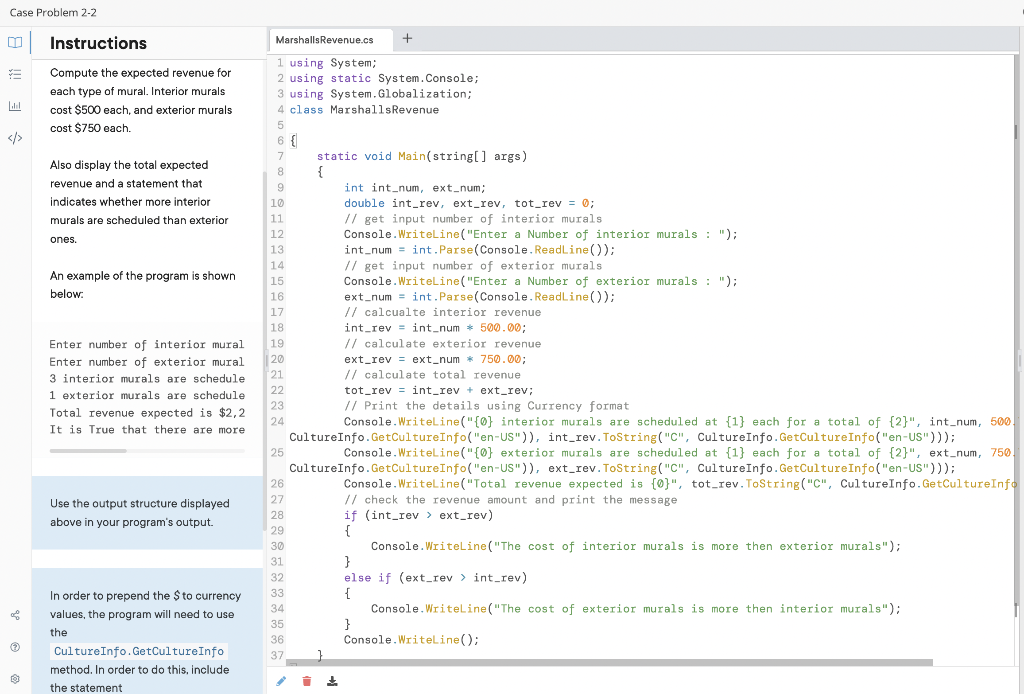Click the example output horizontal scrollbar
The height and width of the screenshot is (694, 1024).
(88, 451)
